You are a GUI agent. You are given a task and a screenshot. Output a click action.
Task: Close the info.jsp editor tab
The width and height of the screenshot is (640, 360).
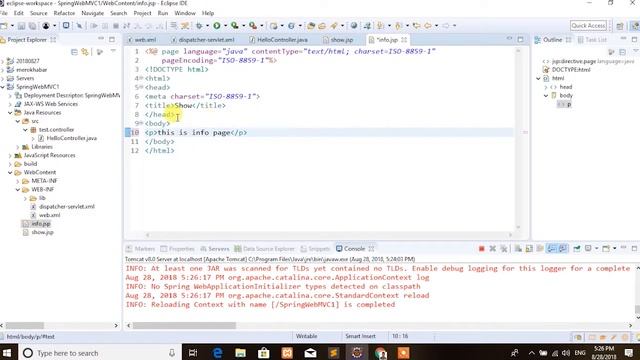tap(404, 40)
